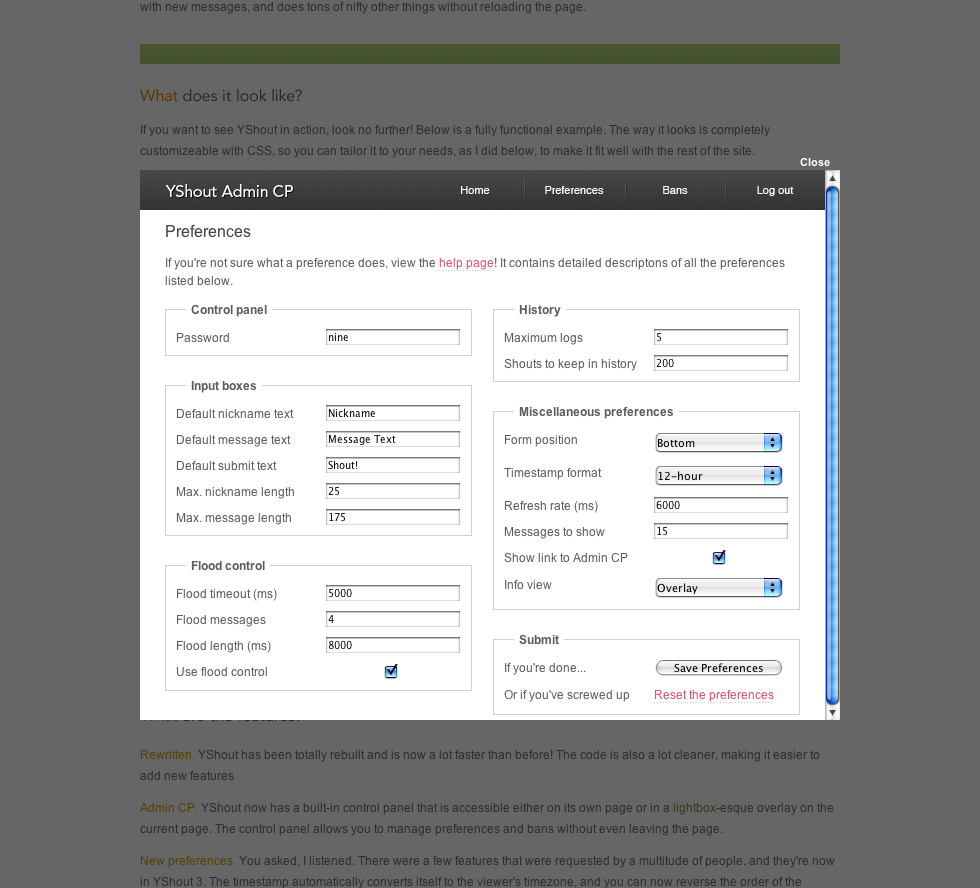This screenshot has width=980, height=888.
Task: Toggle the Use flood control checkbox
Action: pyautogui.click(x=391, y=671)
